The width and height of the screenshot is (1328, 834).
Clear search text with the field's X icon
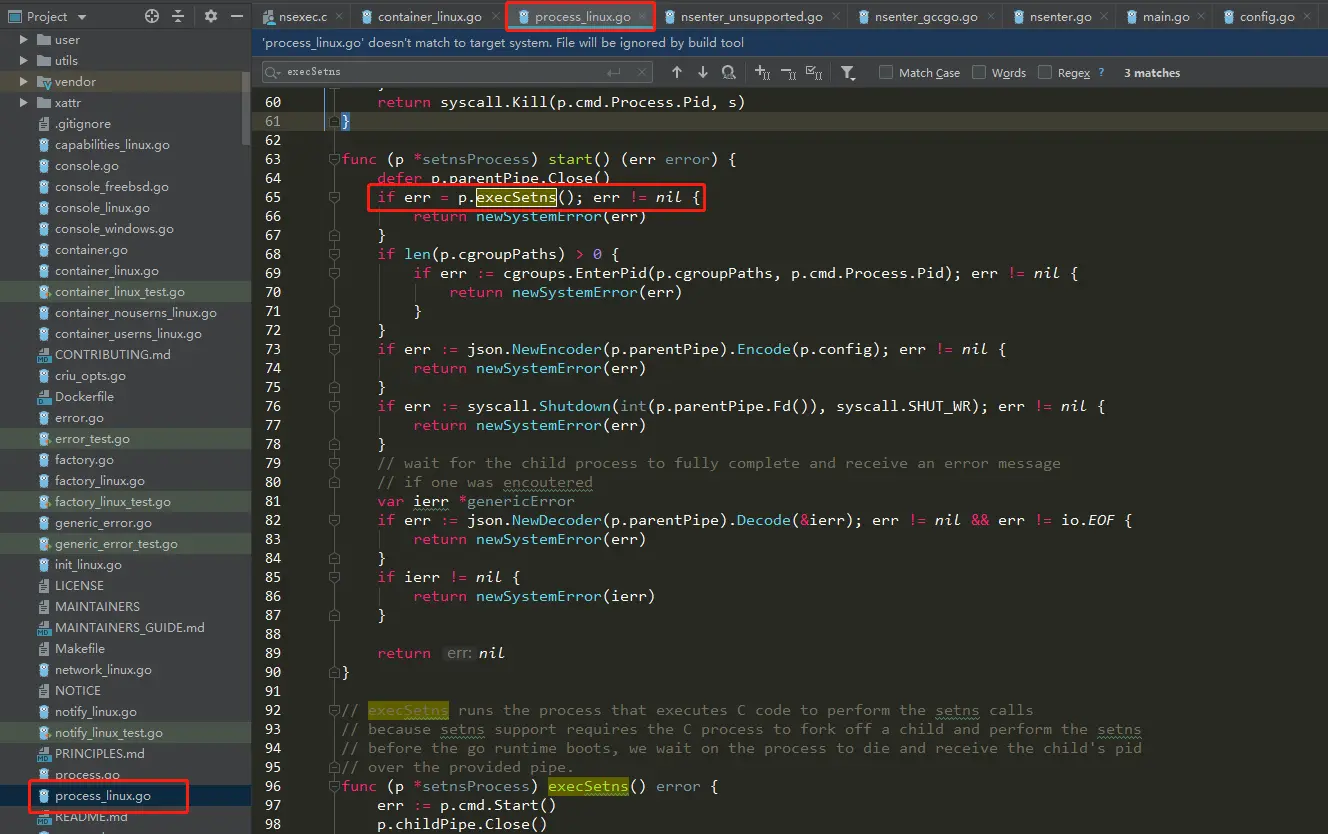641,72
